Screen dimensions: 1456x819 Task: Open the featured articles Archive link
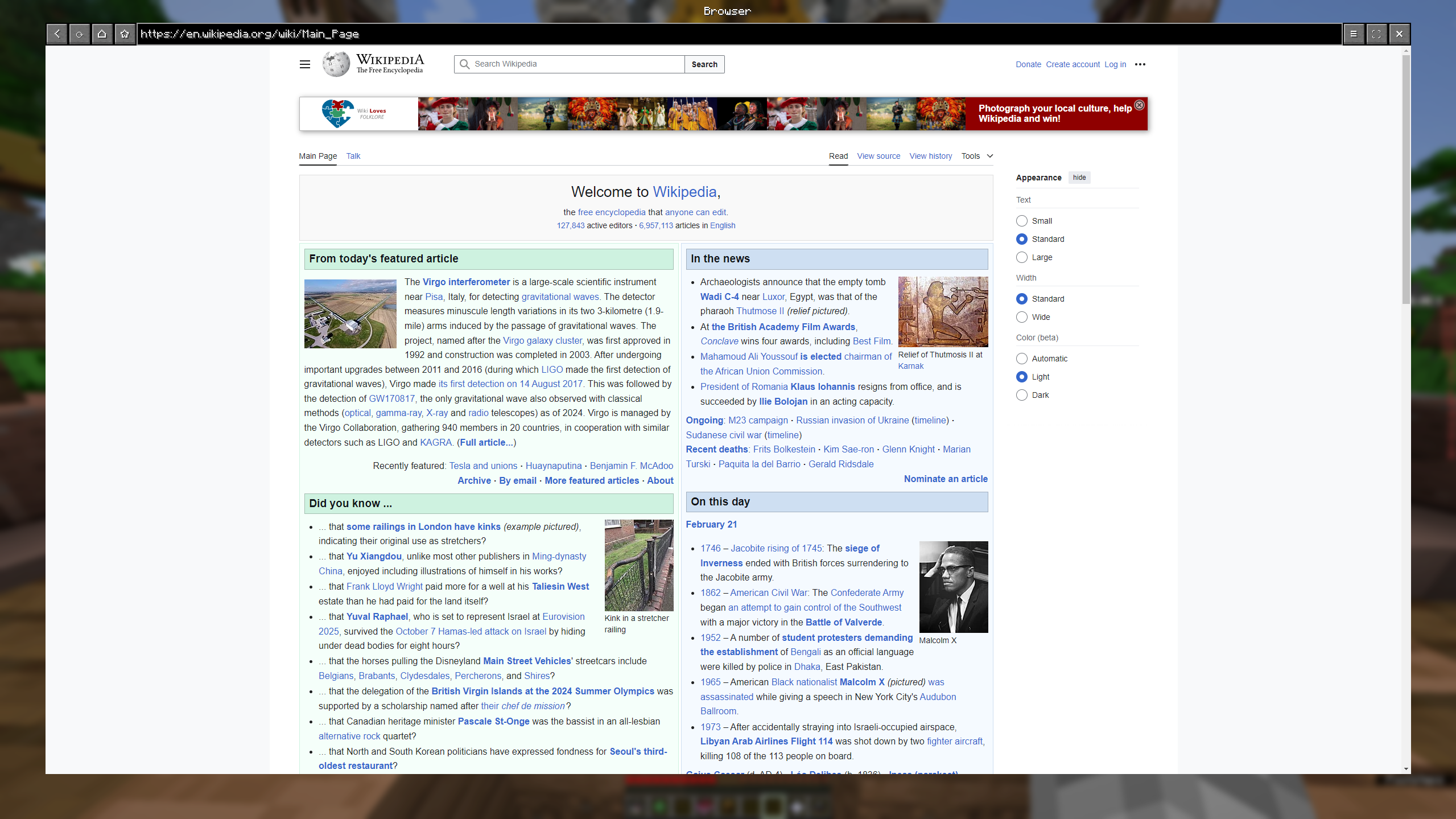[x=474, y=480]
